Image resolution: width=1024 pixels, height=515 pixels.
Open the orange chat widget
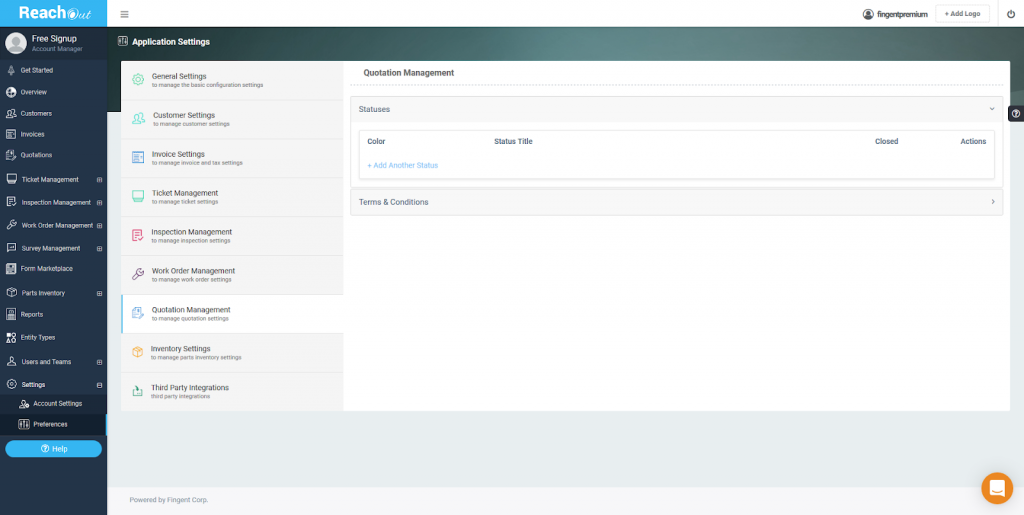click(x=997, y=488)
